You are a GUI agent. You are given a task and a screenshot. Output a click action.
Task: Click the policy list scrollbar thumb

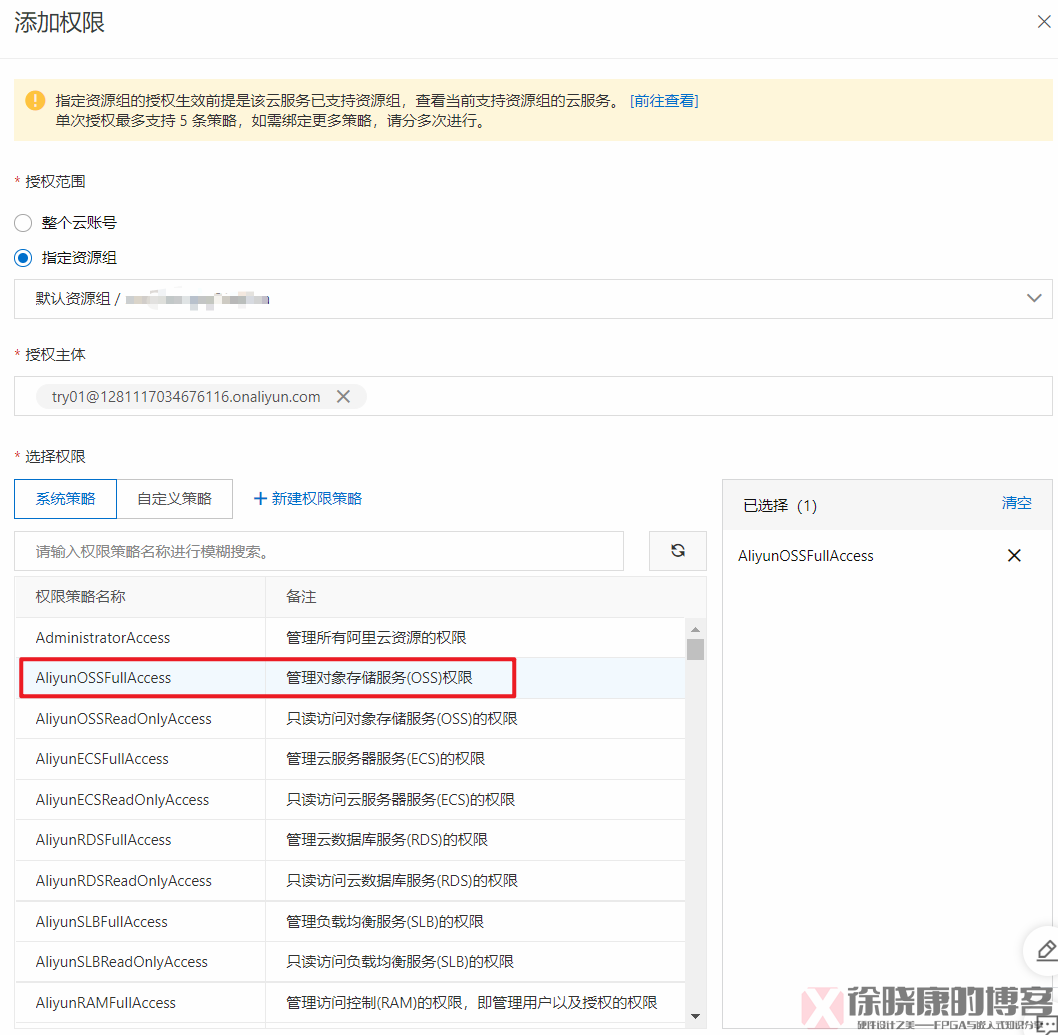pyautogui.click(x=696, y=649)
